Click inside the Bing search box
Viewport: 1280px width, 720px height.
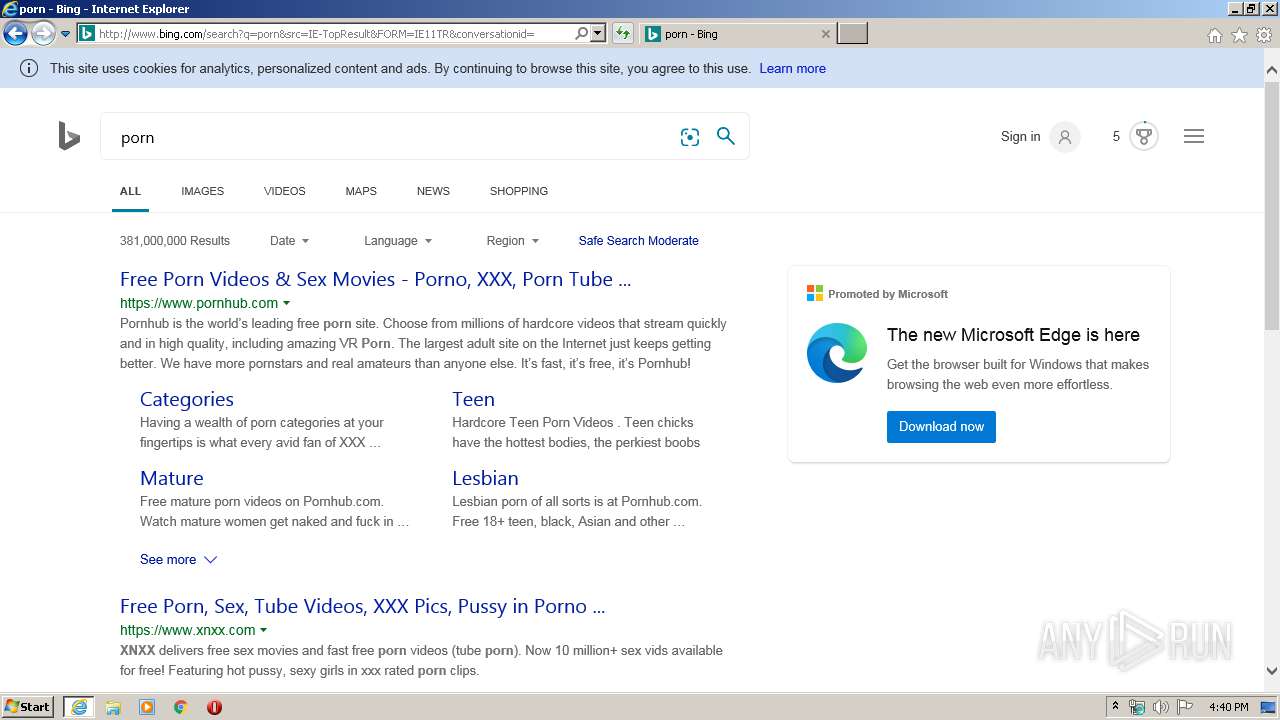(x=390, y=137)
